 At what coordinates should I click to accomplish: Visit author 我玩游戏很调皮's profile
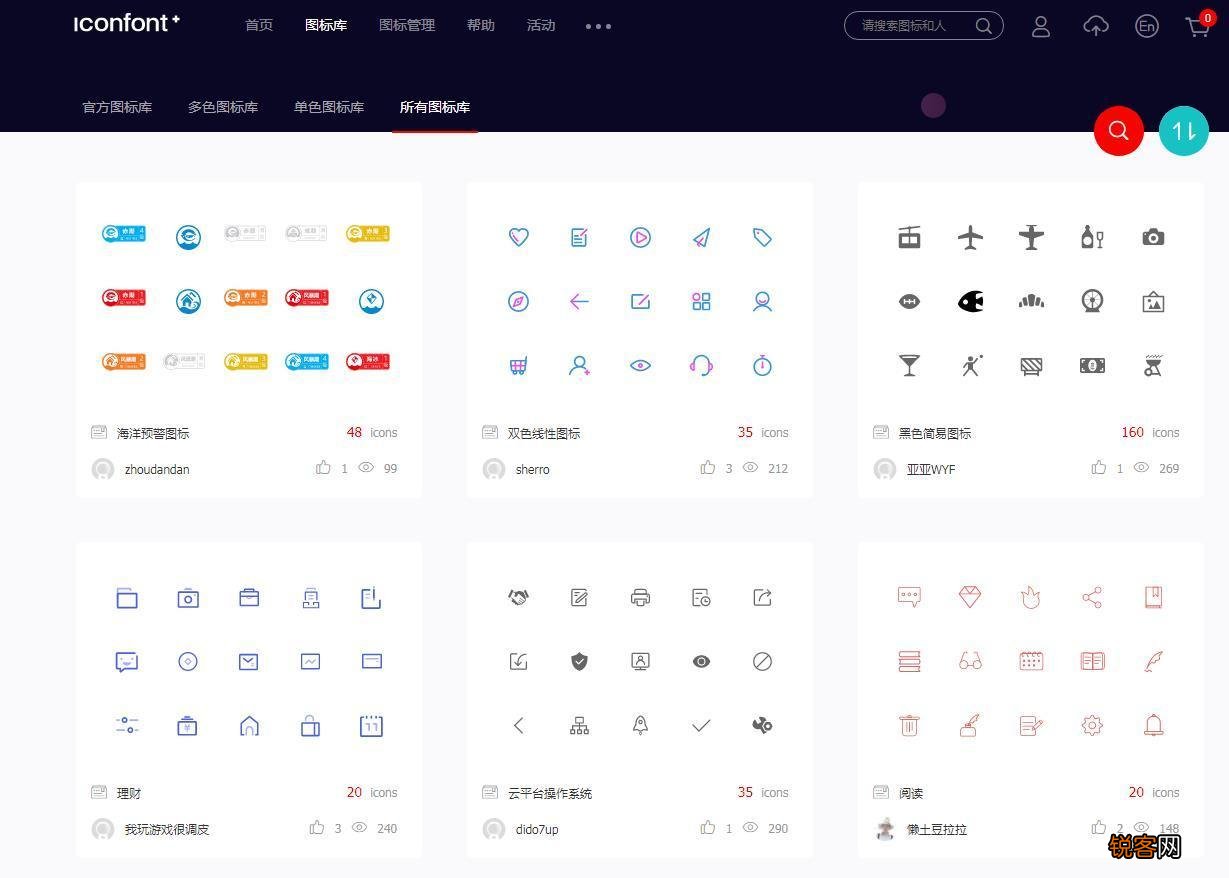click(167, 829)
